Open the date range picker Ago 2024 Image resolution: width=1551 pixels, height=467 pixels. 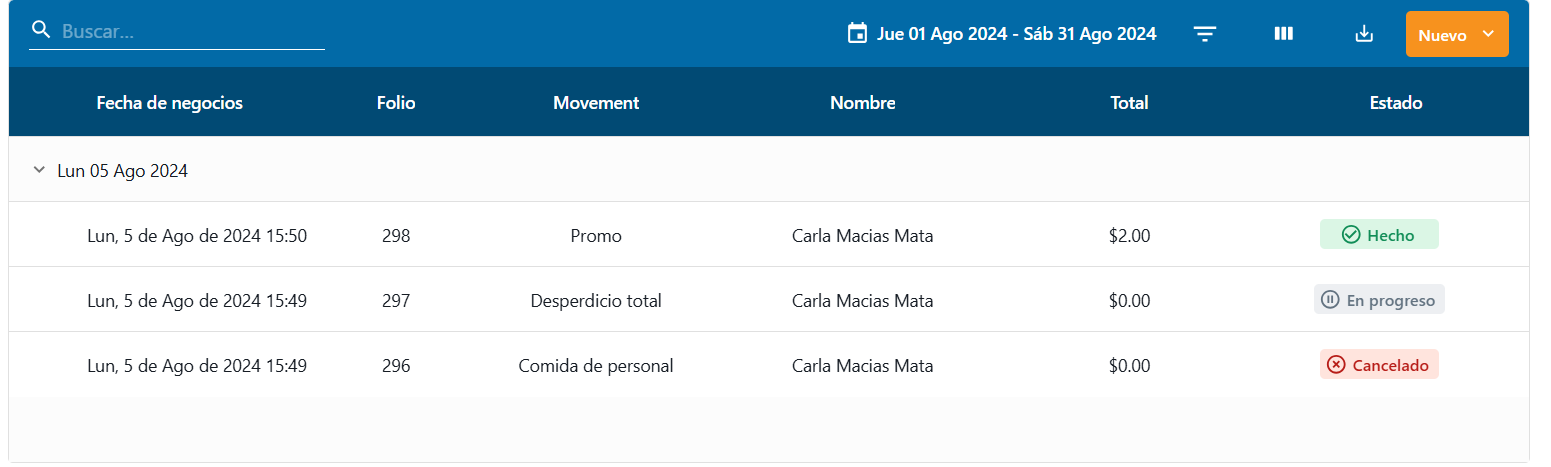click(x=1016, y=34)
